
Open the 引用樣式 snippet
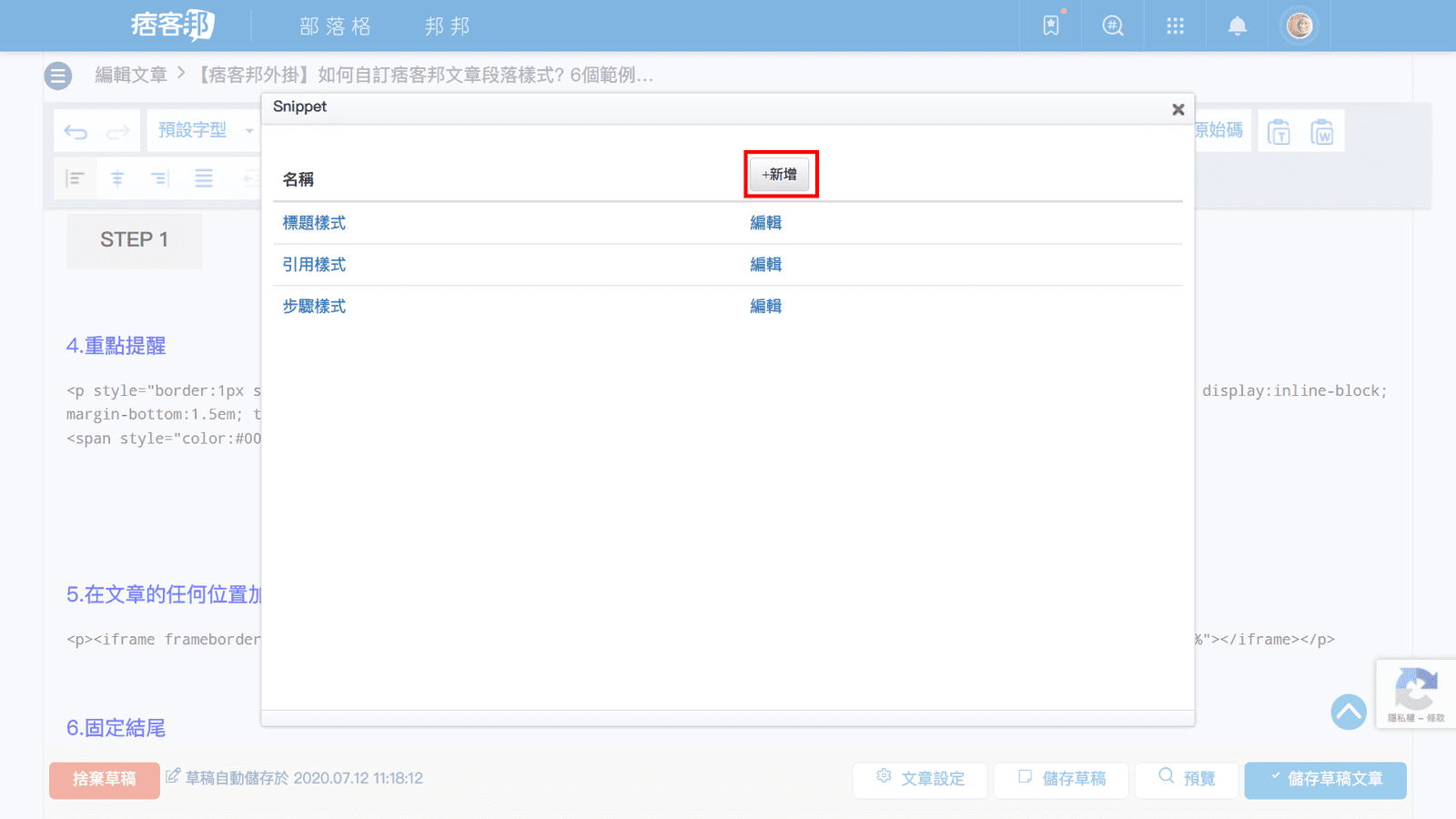coord(314,265)
